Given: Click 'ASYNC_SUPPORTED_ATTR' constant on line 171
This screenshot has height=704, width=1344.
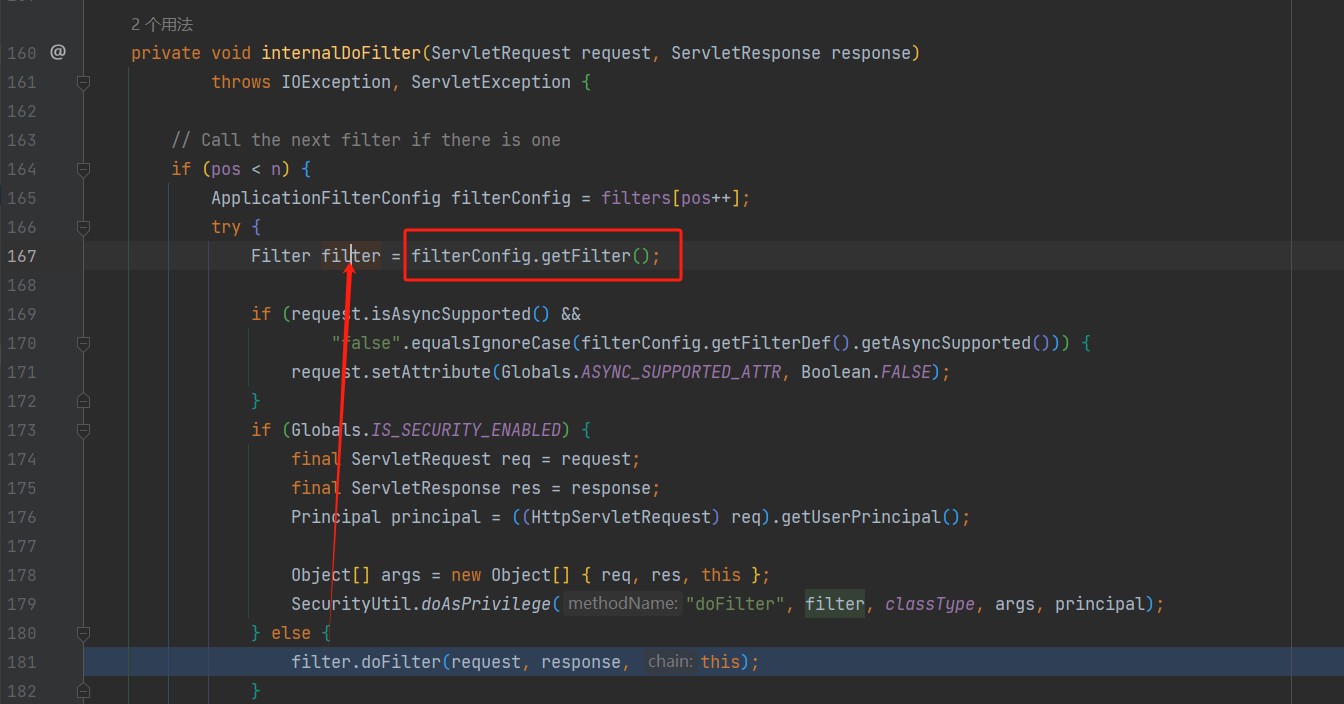Looking at the screenshot, I should click(x=681, y=372).
